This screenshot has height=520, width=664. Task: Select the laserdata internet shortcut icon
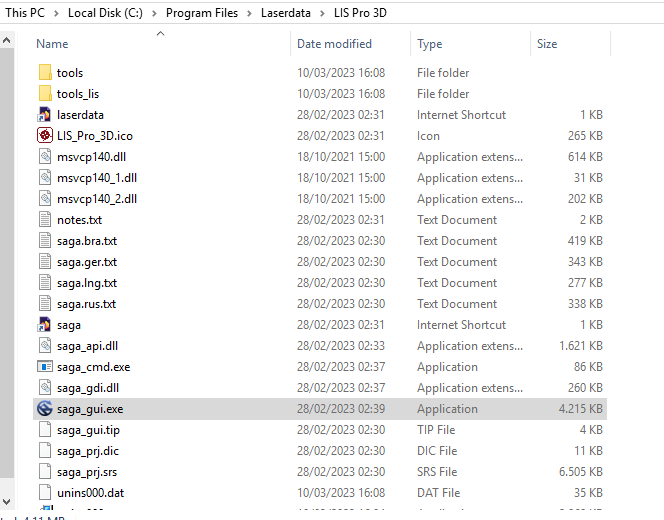point(44,115)
